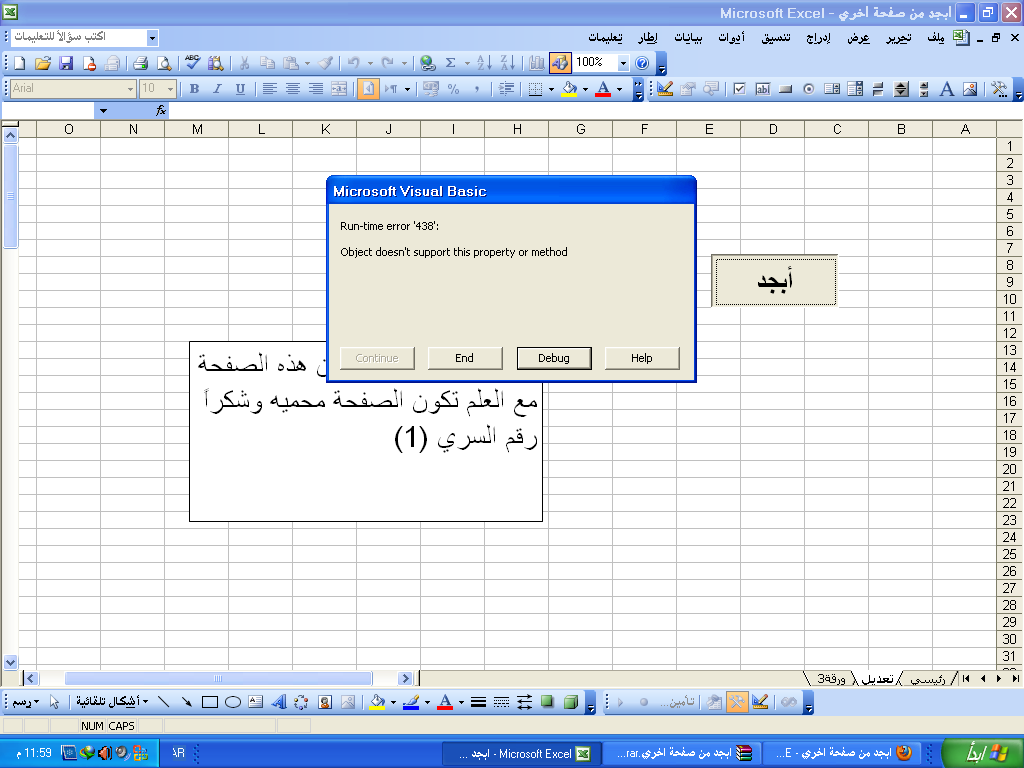Open the AutoShapes (أشكال تلقائية) menu
This screenshot has width=1024, height=768.
pyautogui.click(x=112, y=701)
